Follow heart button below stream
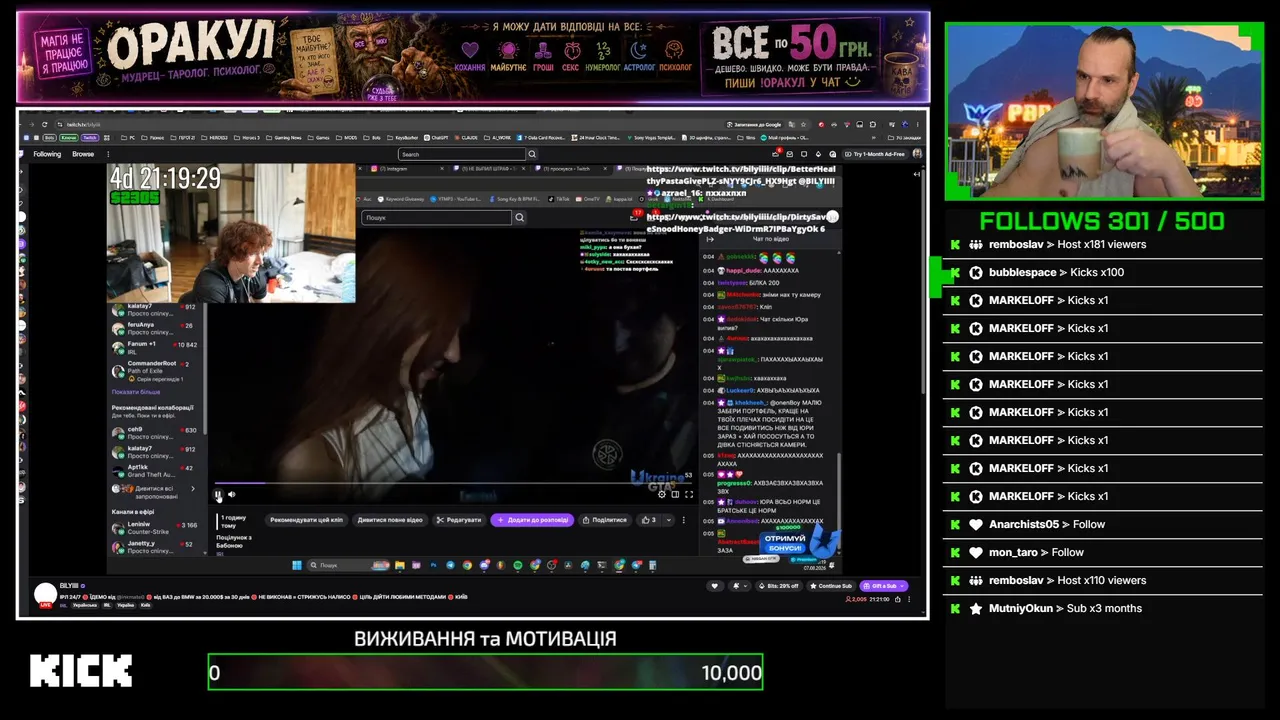 pyautogui.click(x=714, y=586)
